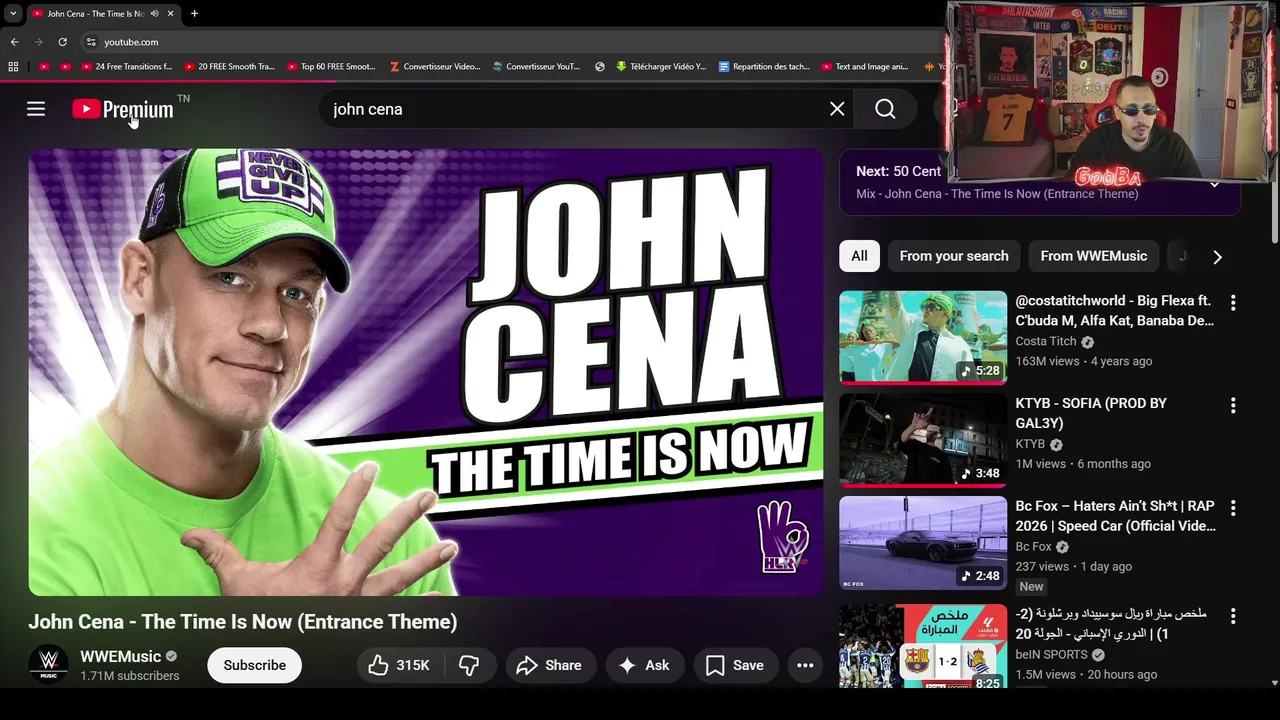Open the Convertisseur Video bookmark

(x=435, y=67)
